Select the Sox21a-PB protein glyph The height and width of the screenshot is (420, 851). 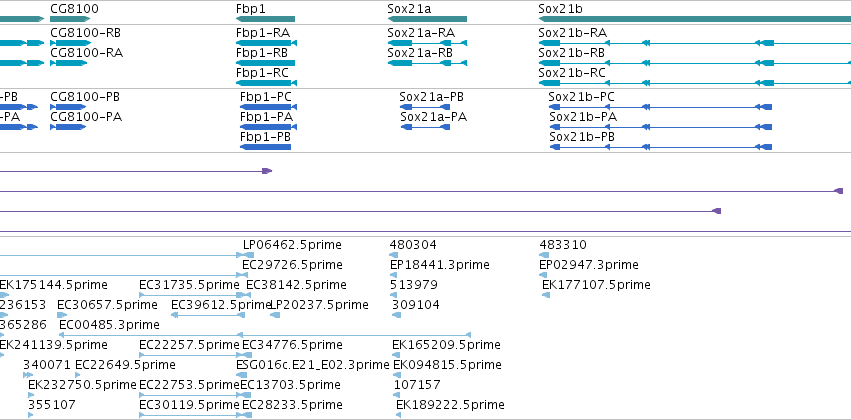coord(425,107)
